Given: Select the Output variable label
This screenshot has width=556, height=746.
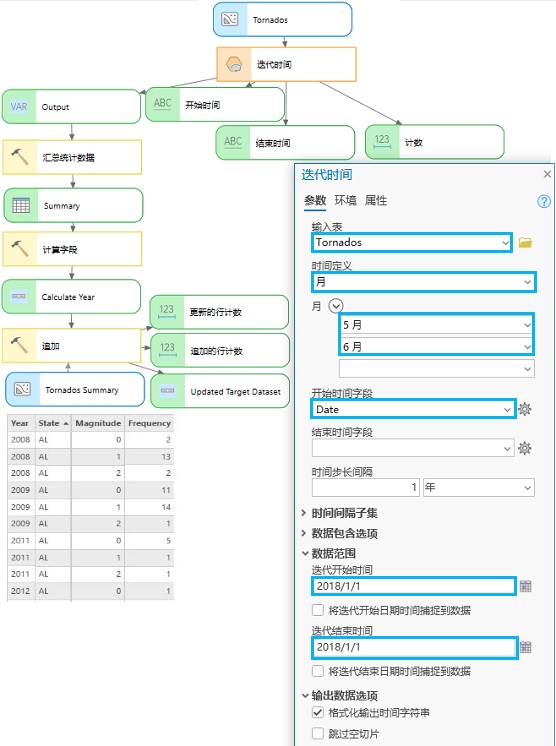Looking at the screenshot, I should point(55,107).
